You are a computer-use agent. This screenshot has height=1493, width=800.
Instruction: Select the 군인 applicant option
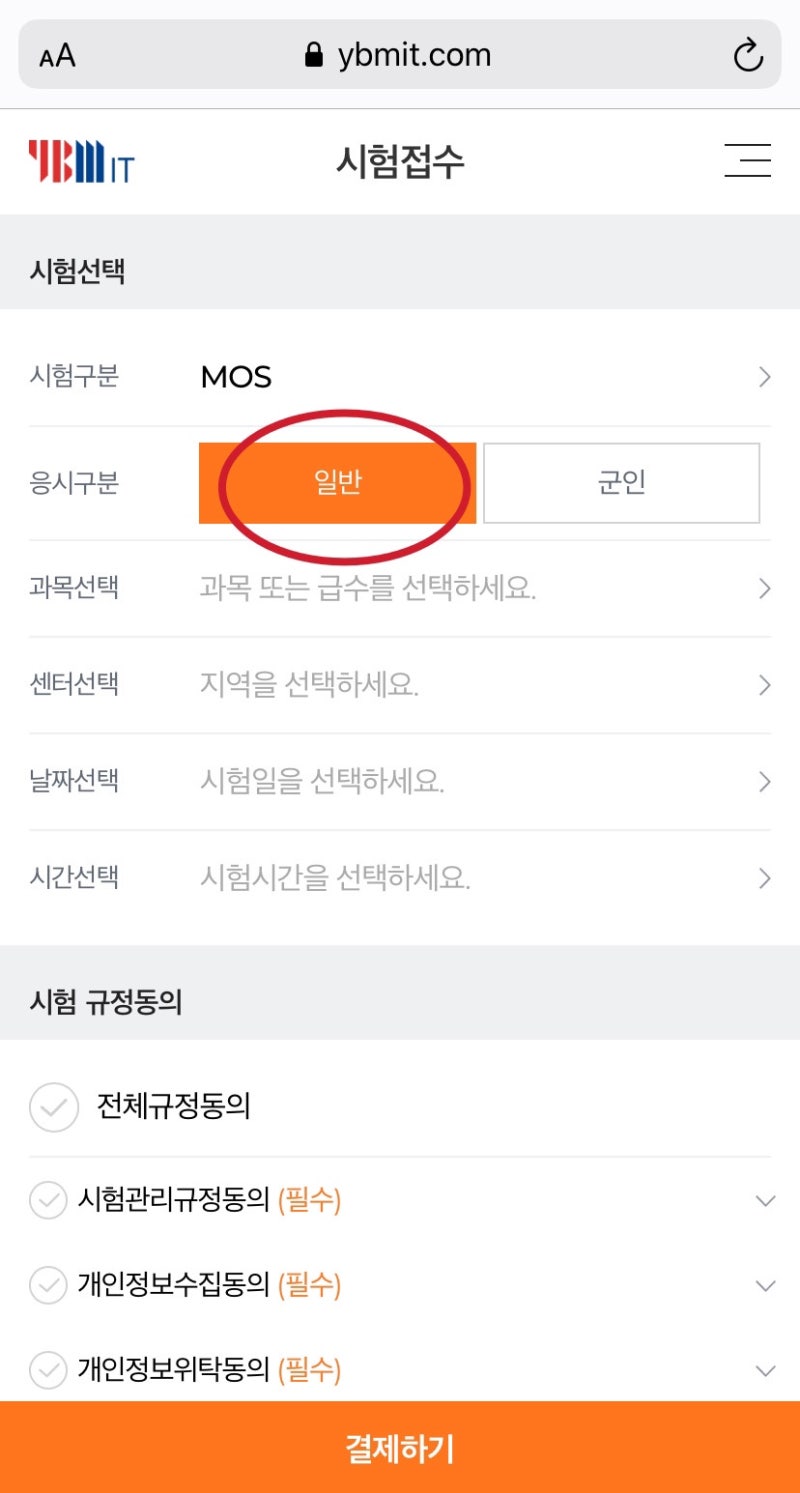coord(621,483)
